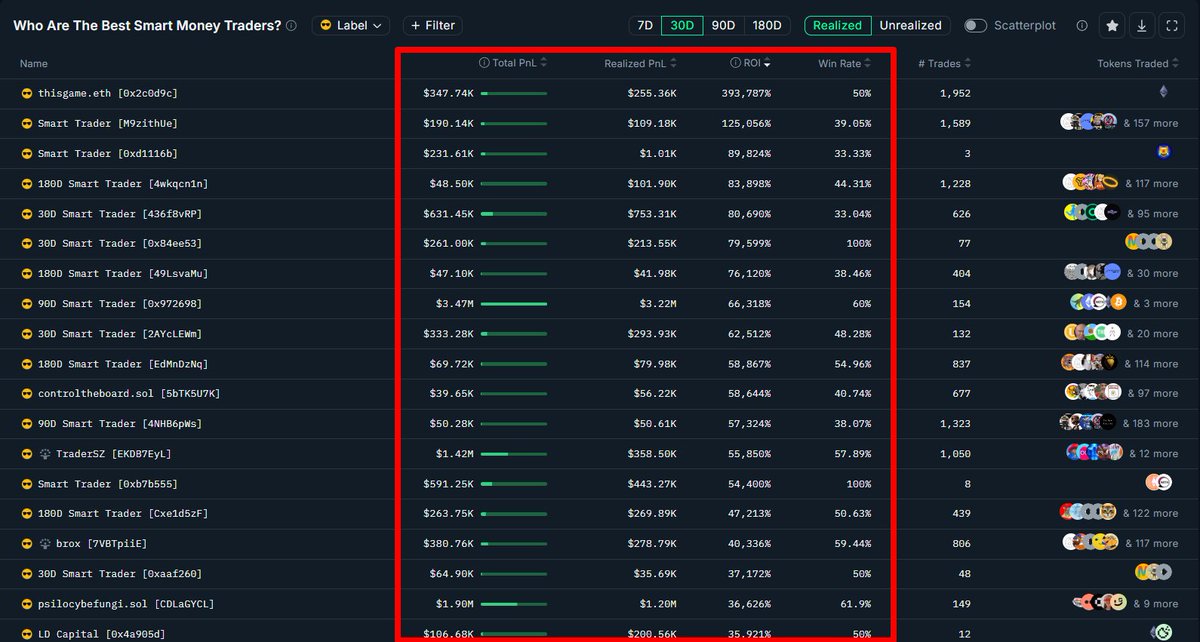Viewport: 1200px width, 642px height.
Task: Sort by the Realized PnL column arrows
Action: pos(673,63)
